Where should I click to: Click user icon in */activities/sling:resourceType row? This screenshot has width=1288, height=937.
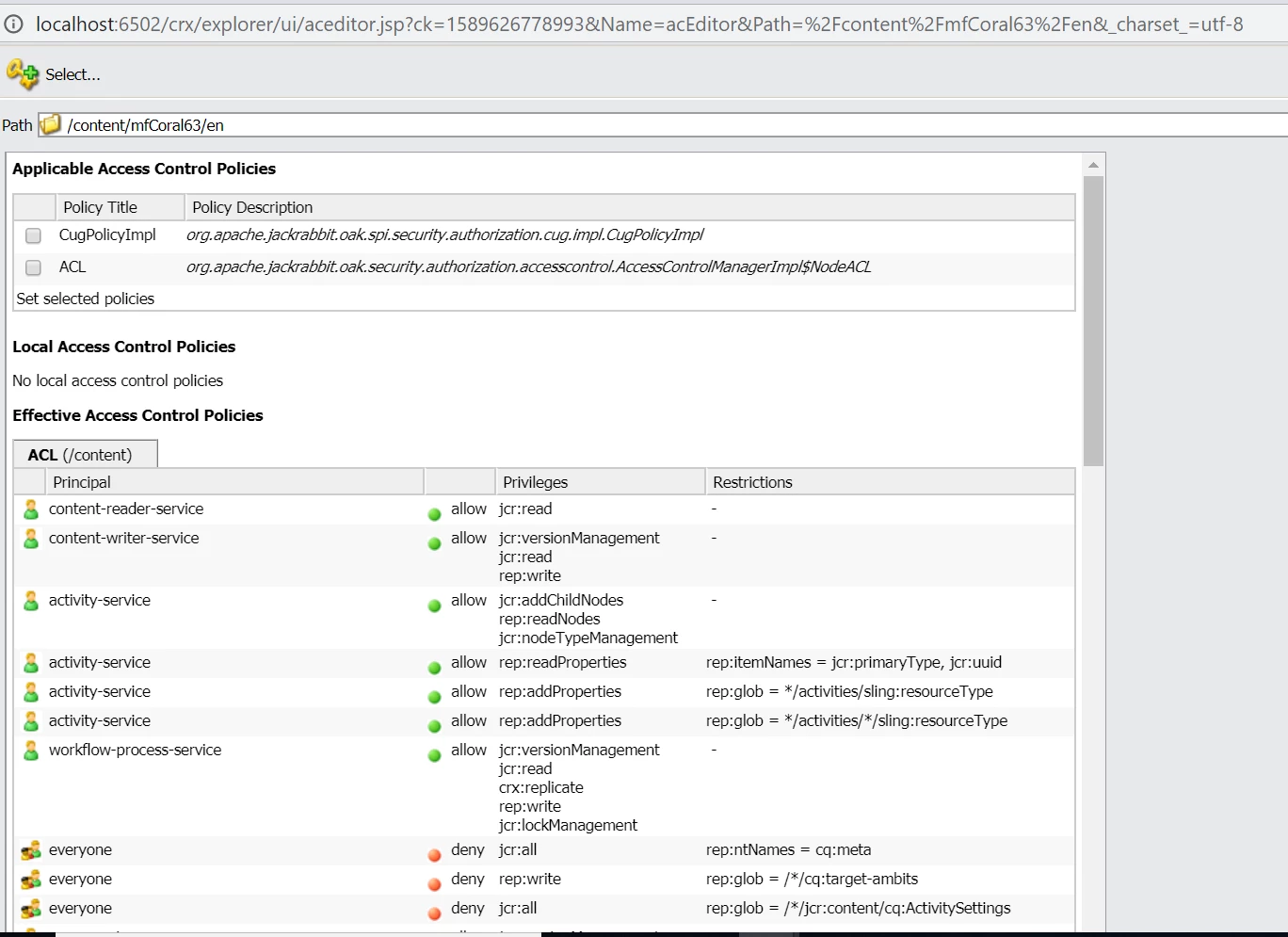(x=31, y=692)
